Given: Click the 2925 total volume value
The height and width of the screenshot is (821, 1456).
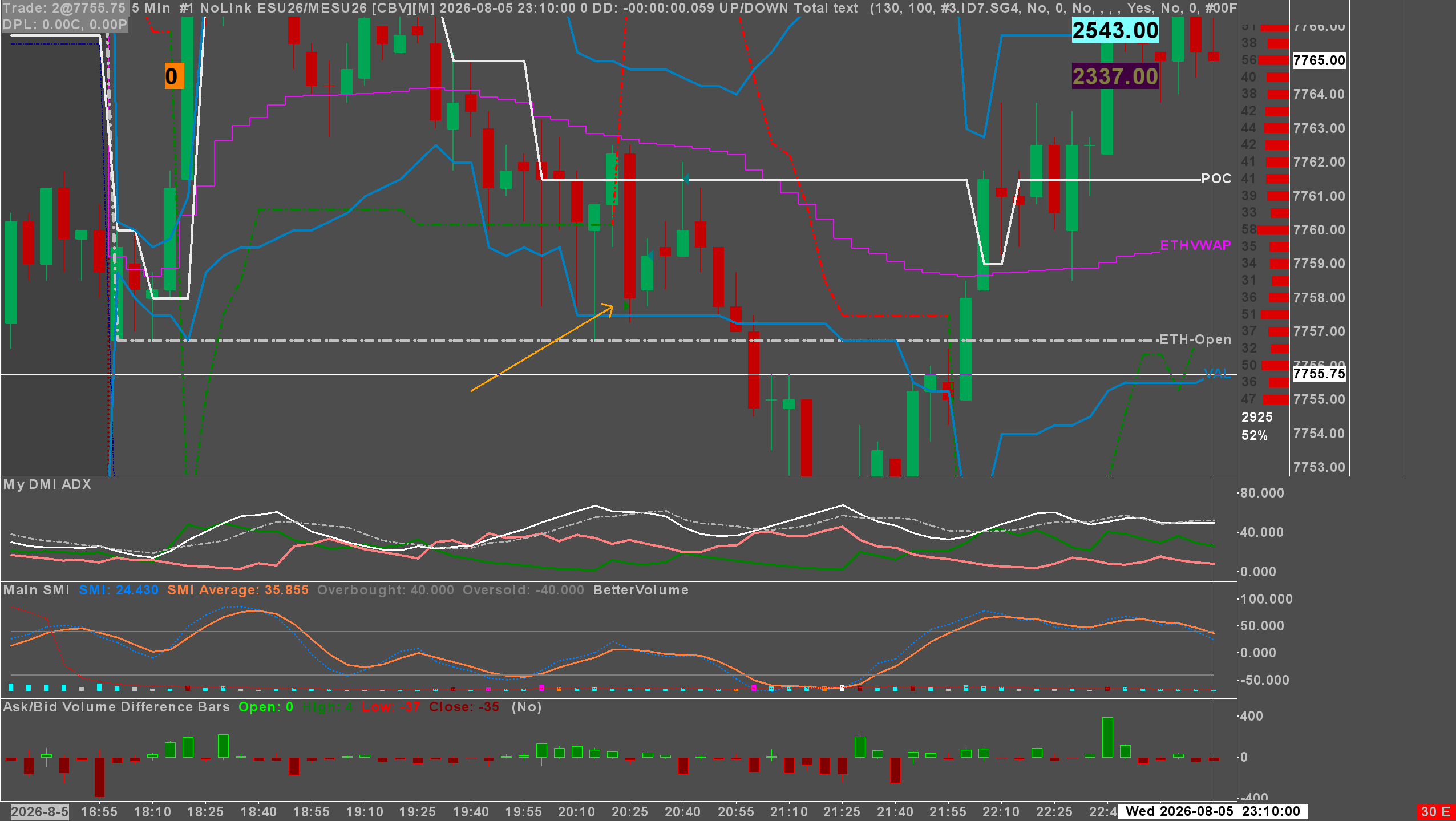Looking at the screenshot, I should click(x=1257, y=417).
